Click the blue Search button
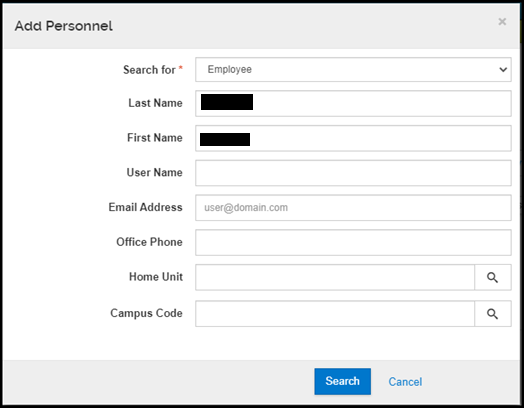The width and height of the screenshot is (524, 408). pyautogui.click(x=343, y=381)
